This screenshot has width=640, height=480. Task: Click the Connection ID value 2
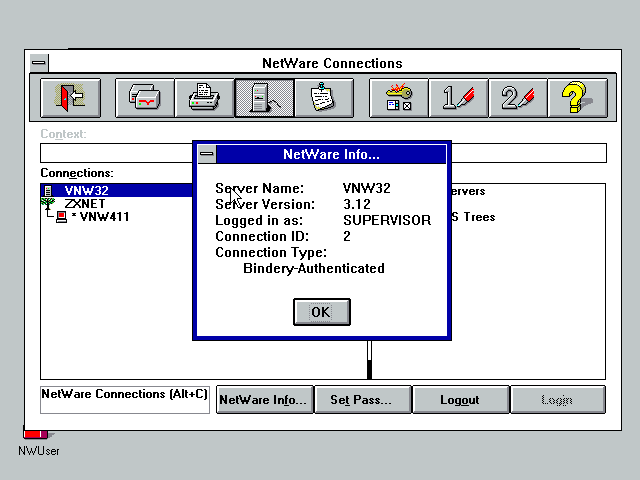pos(347,236)
